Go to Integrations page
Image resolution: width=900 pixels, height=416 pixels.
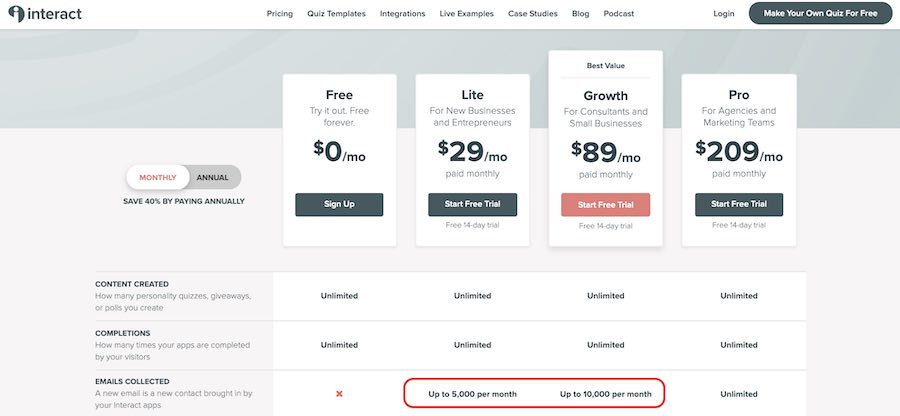[x=402, y=14]
